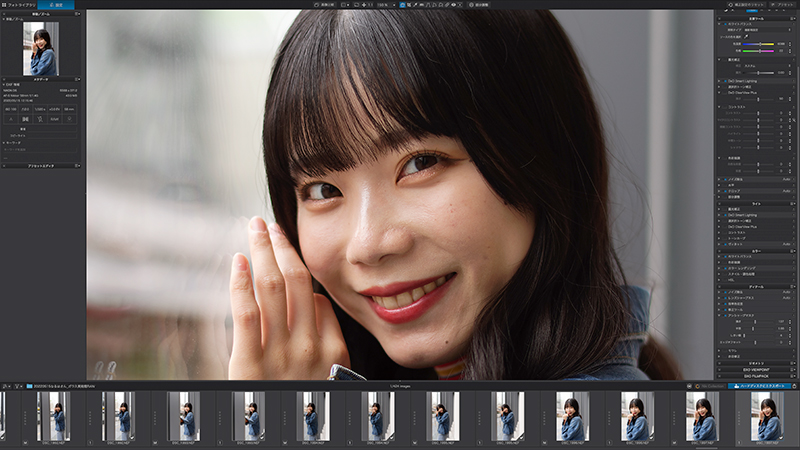This screenshot has width=800, height=450.
Task: Switch to the Photo Library tab
Action: coord(19,5)
